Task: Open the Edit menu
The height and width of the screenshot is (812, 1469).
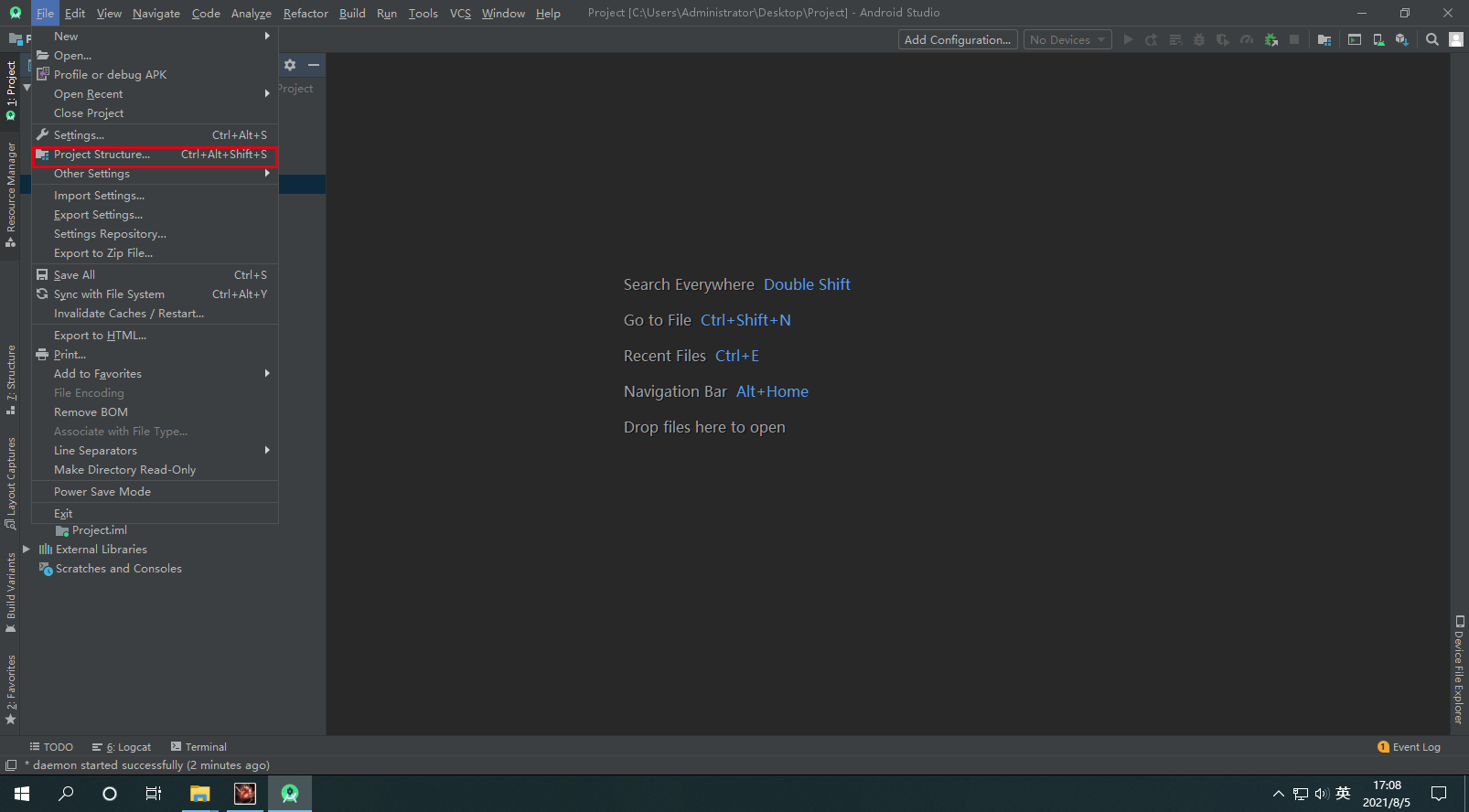Action: pos(75,13)
